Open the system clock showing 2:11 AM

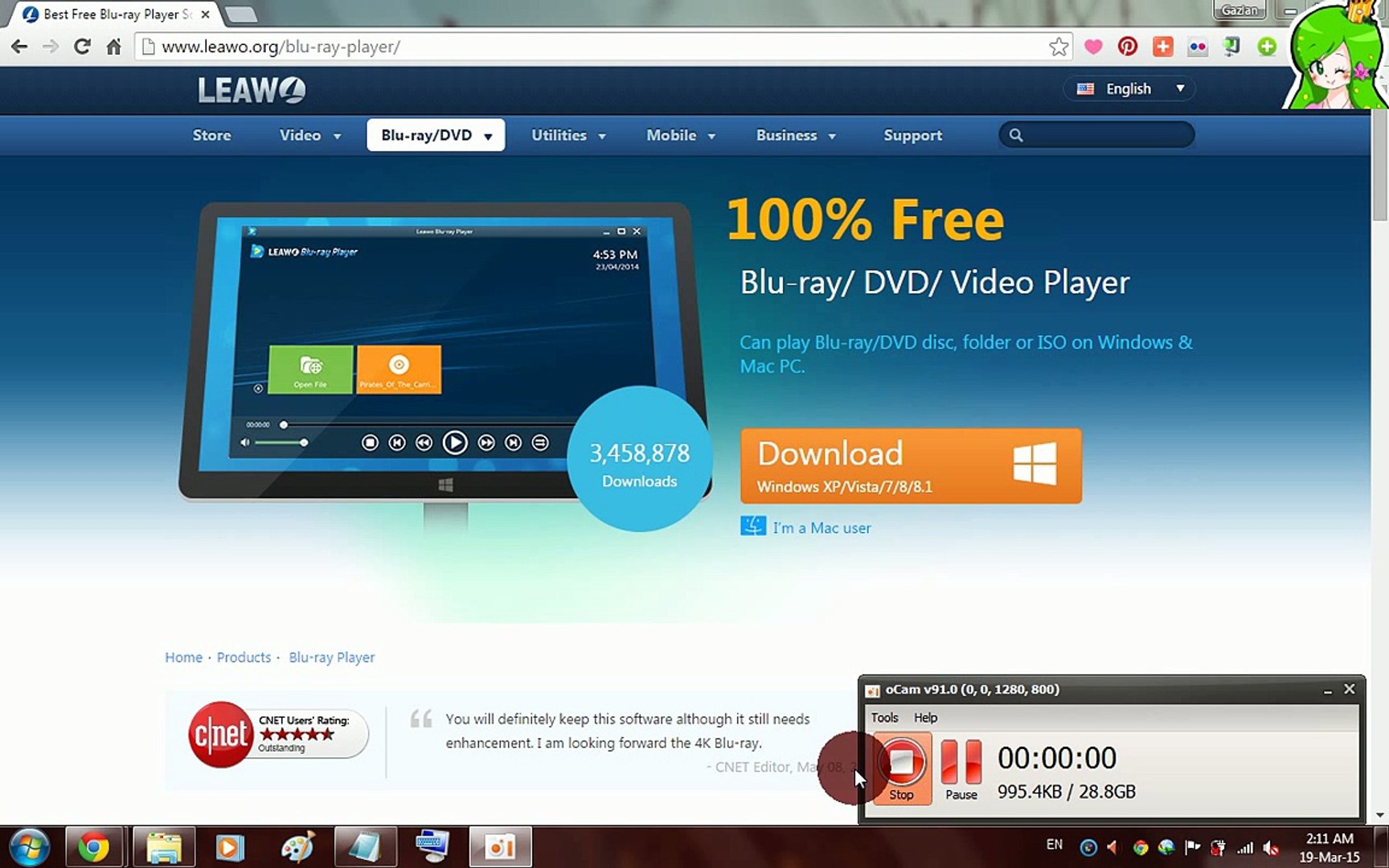pos(1330,847)
